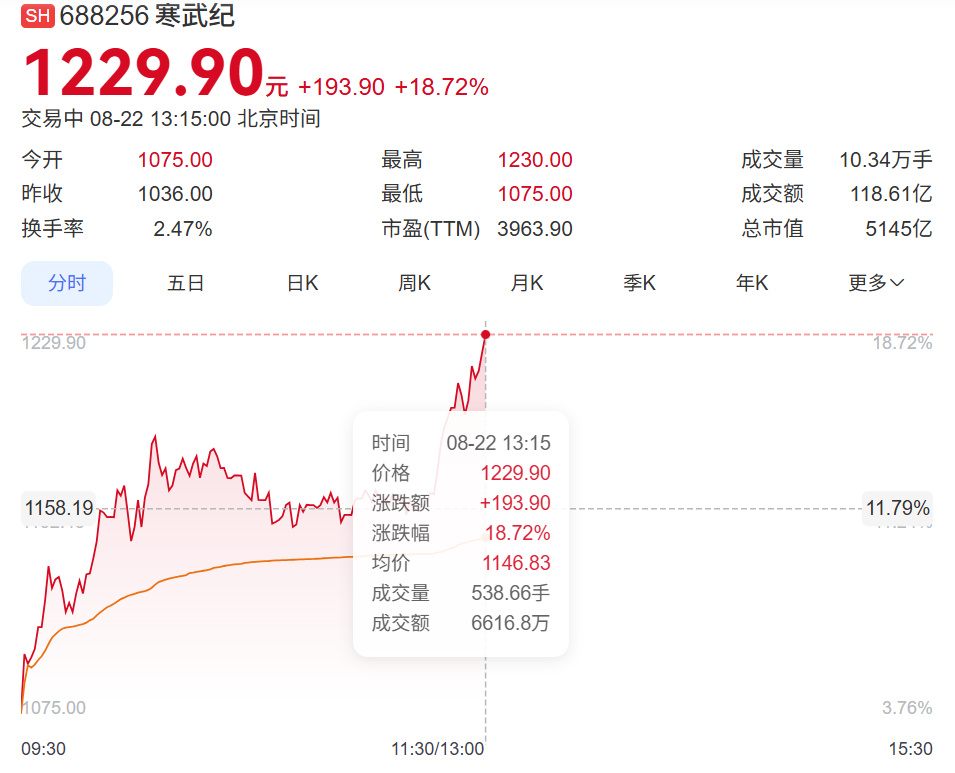Click the 11.79% crosshair percentage label
The width and height of the screenshot is (955, 773).
[x=897, y=508]
